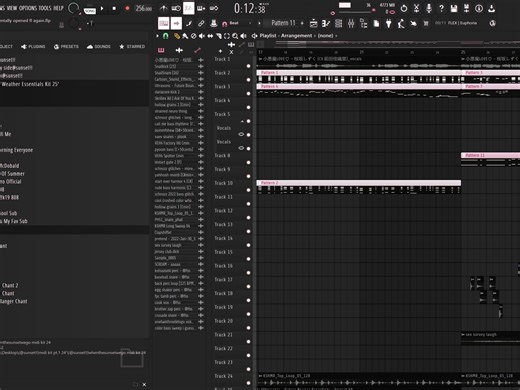520x390 pixels.
Task: Click the tempo value 256.000
Action: (x=144, y=8)
